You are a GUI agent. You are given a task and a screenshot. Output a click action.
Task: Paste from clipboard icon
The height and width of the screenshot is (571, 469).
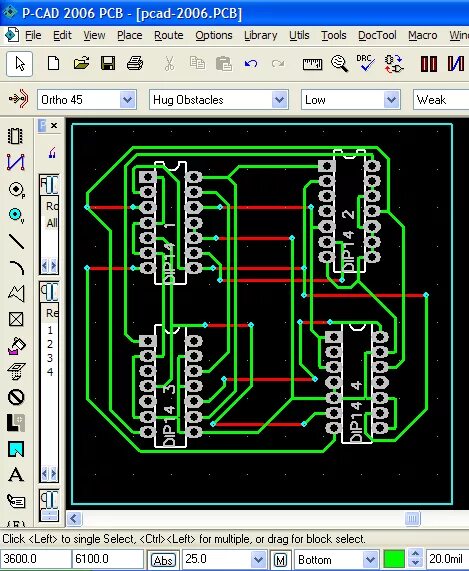pyautogui.click(x=224, y=64)
